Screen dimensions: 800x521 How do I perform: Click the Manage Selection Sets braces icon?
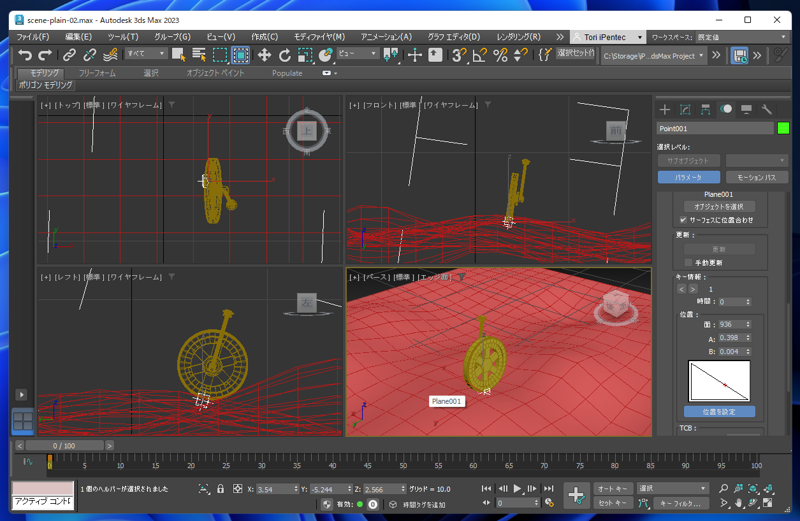(544, 55)
